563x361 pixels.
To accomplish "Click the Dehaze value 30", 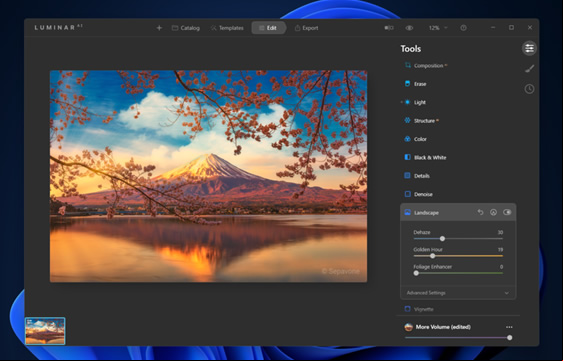I will 500,232.
